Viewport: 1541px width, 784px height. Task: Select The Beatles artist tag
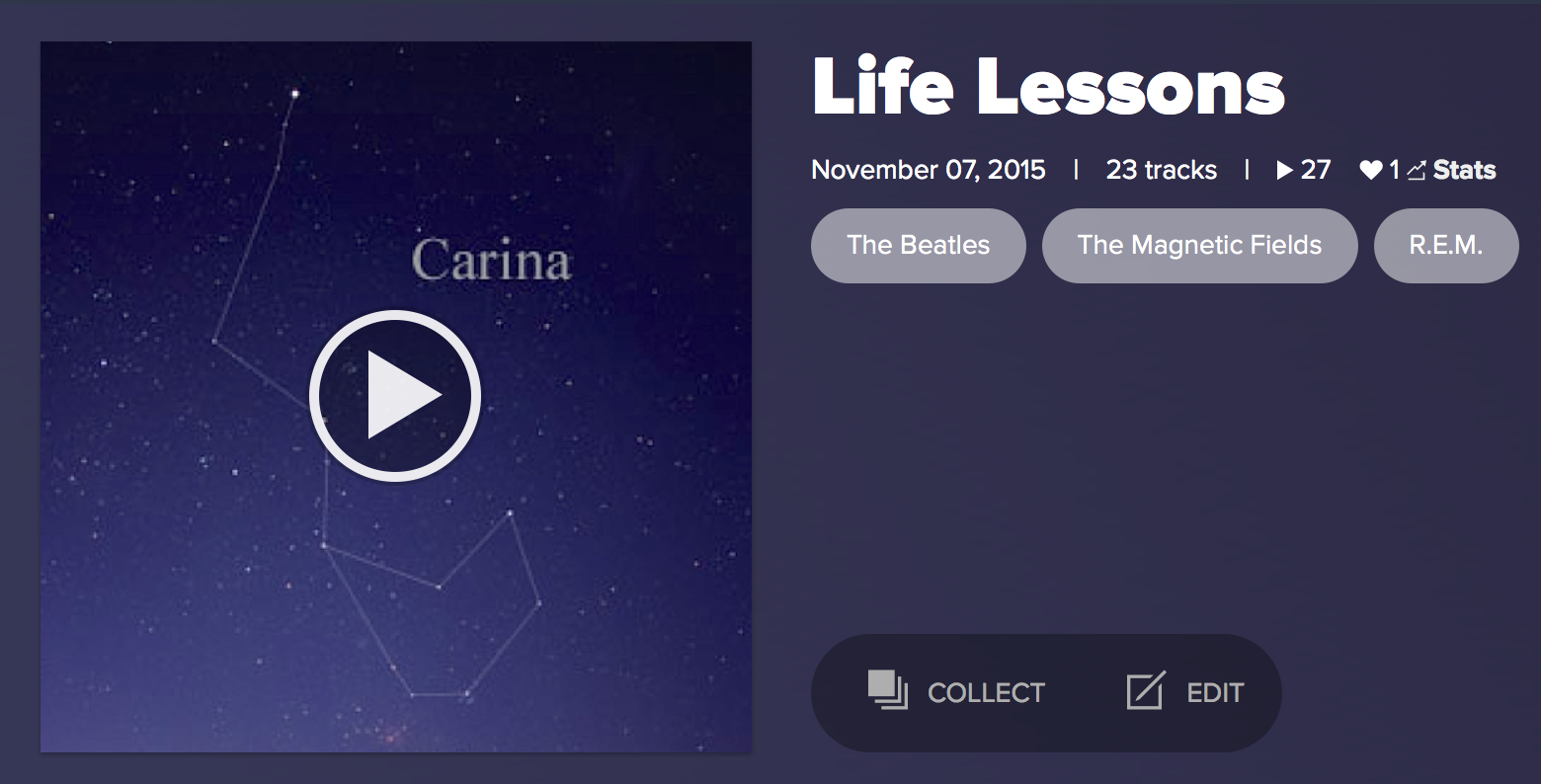tap(918, 245)
